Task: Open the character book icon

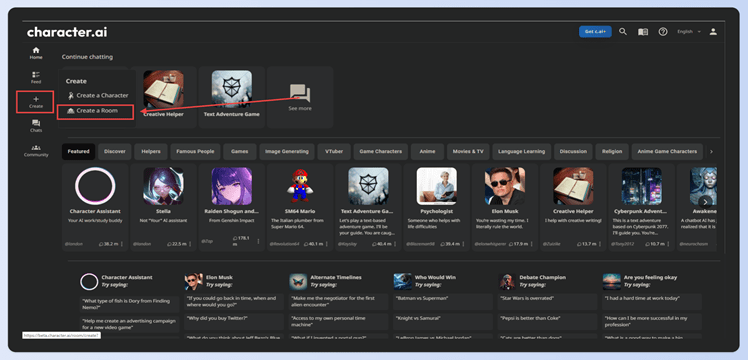Action: pyautogui.click(x=643, y=32)
